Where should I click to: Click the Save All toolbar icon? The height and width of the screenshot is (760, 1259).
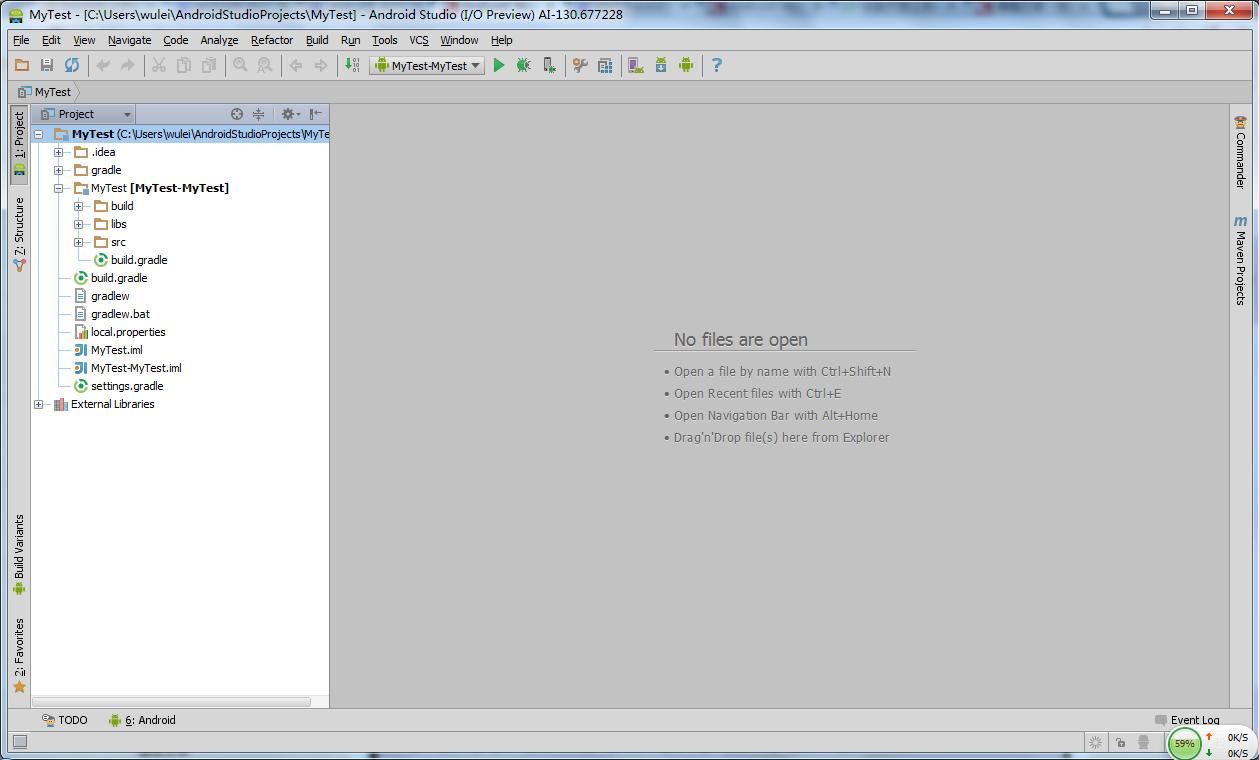(x=47, y=65)
